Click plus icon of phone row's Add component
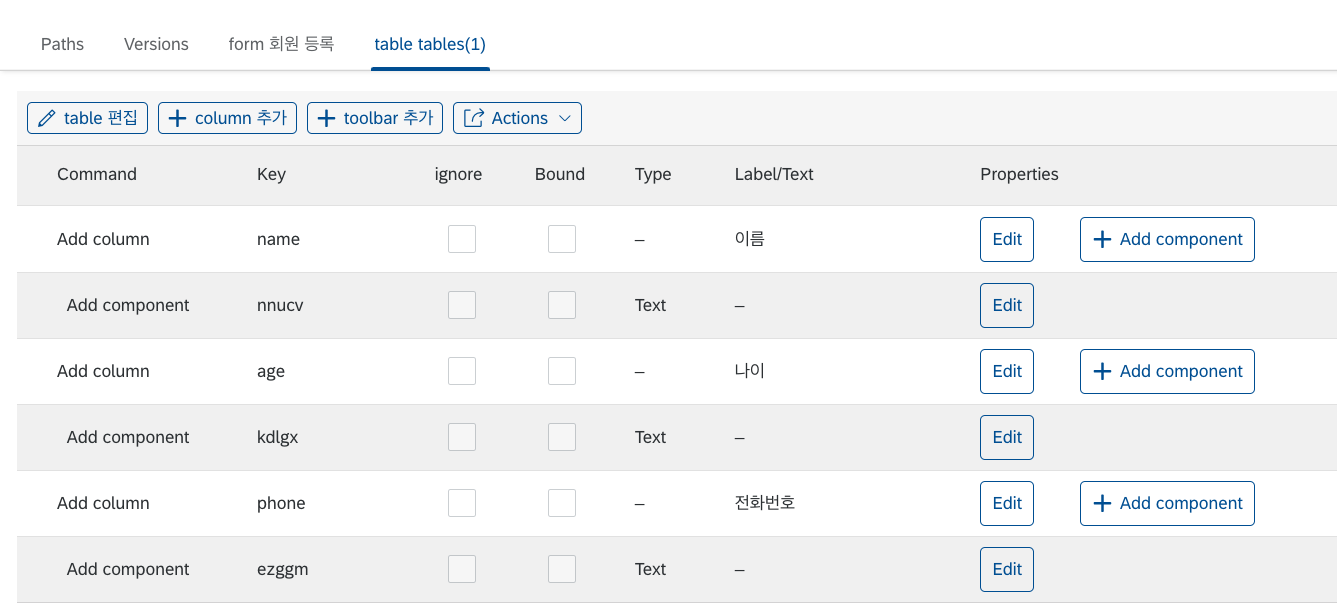Viewport: 1337px width, 615px height. [x=1102, y=503]
